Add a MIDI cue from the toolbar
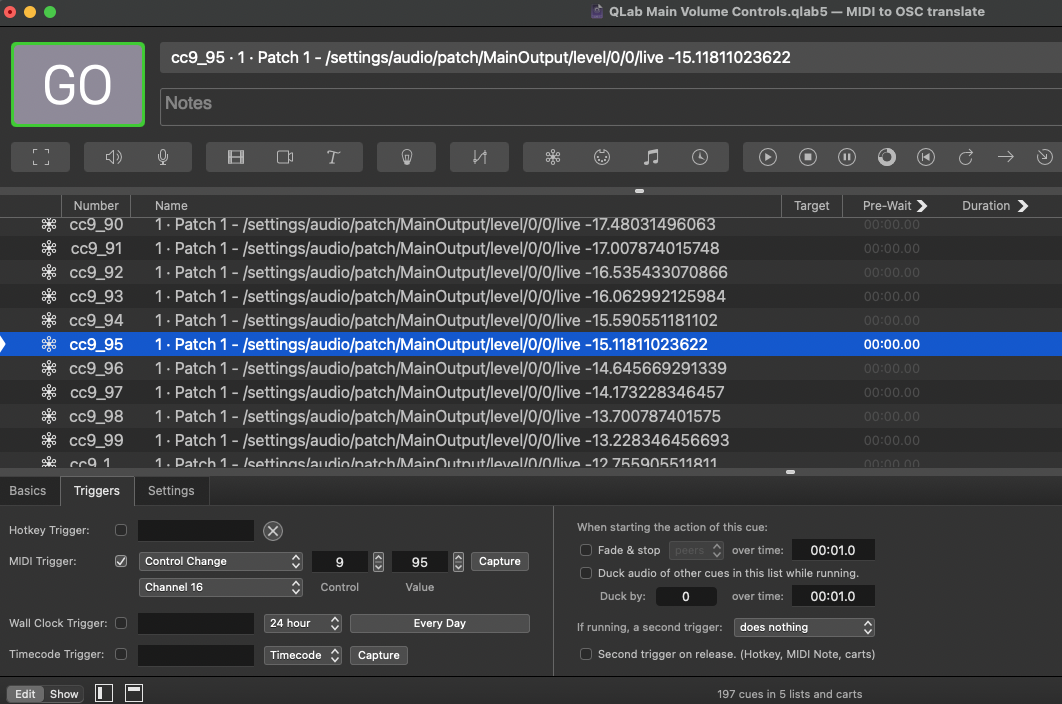This screenshot has height=704, width=1062. [602, 157]
